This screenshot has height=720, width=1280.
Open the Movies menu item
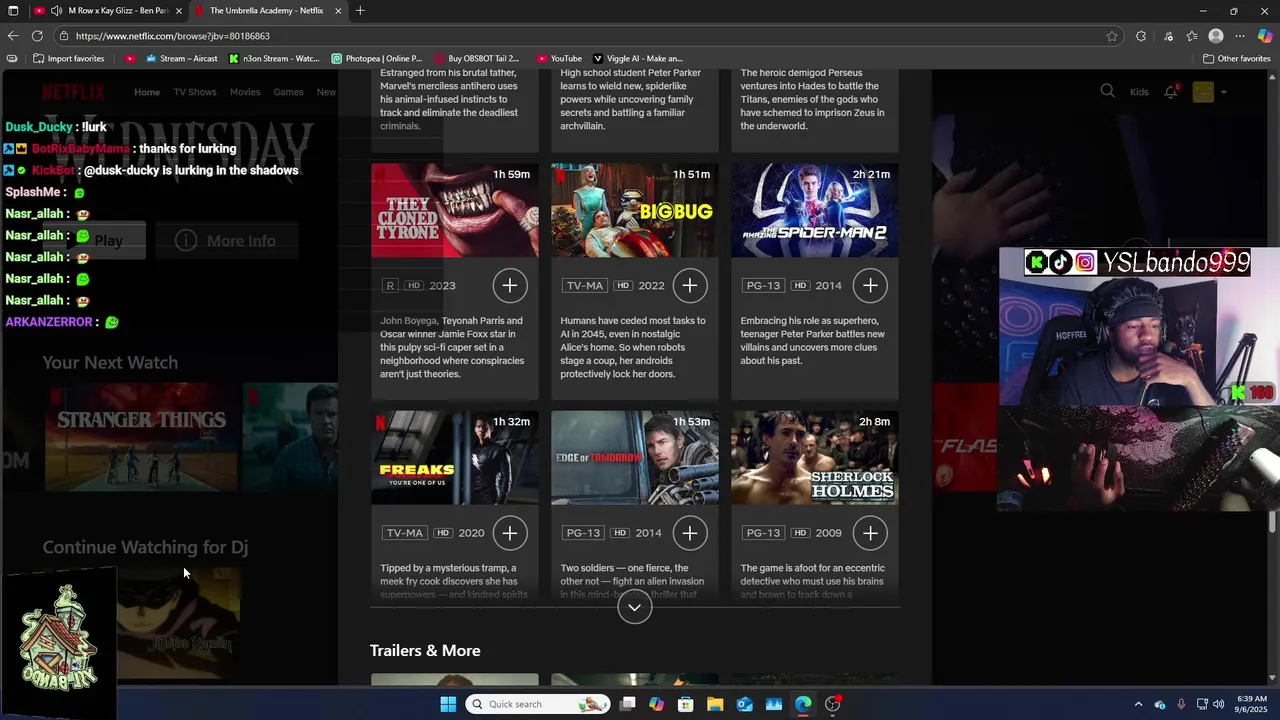[245, 92]
